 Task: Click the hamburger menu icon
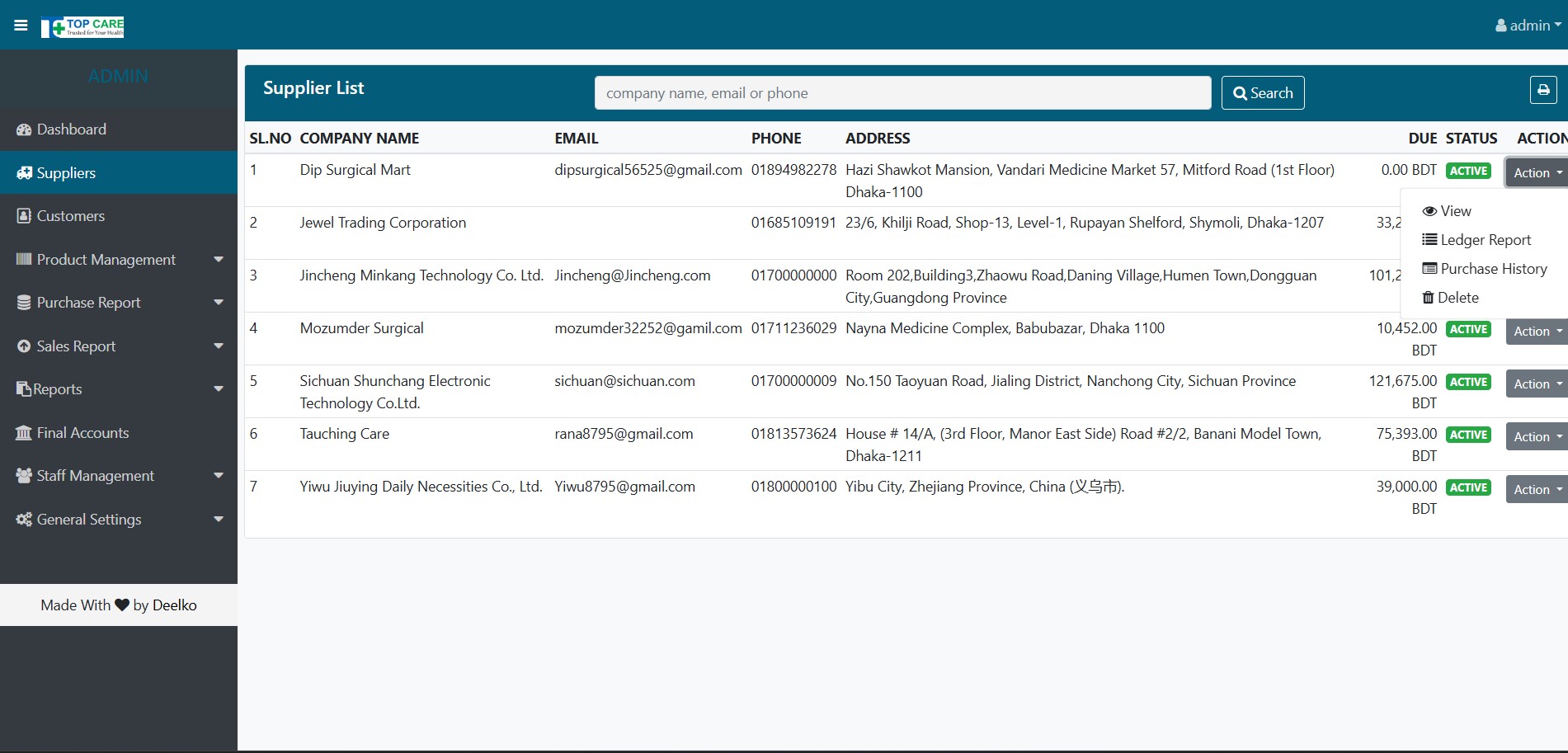click(21, 26)
